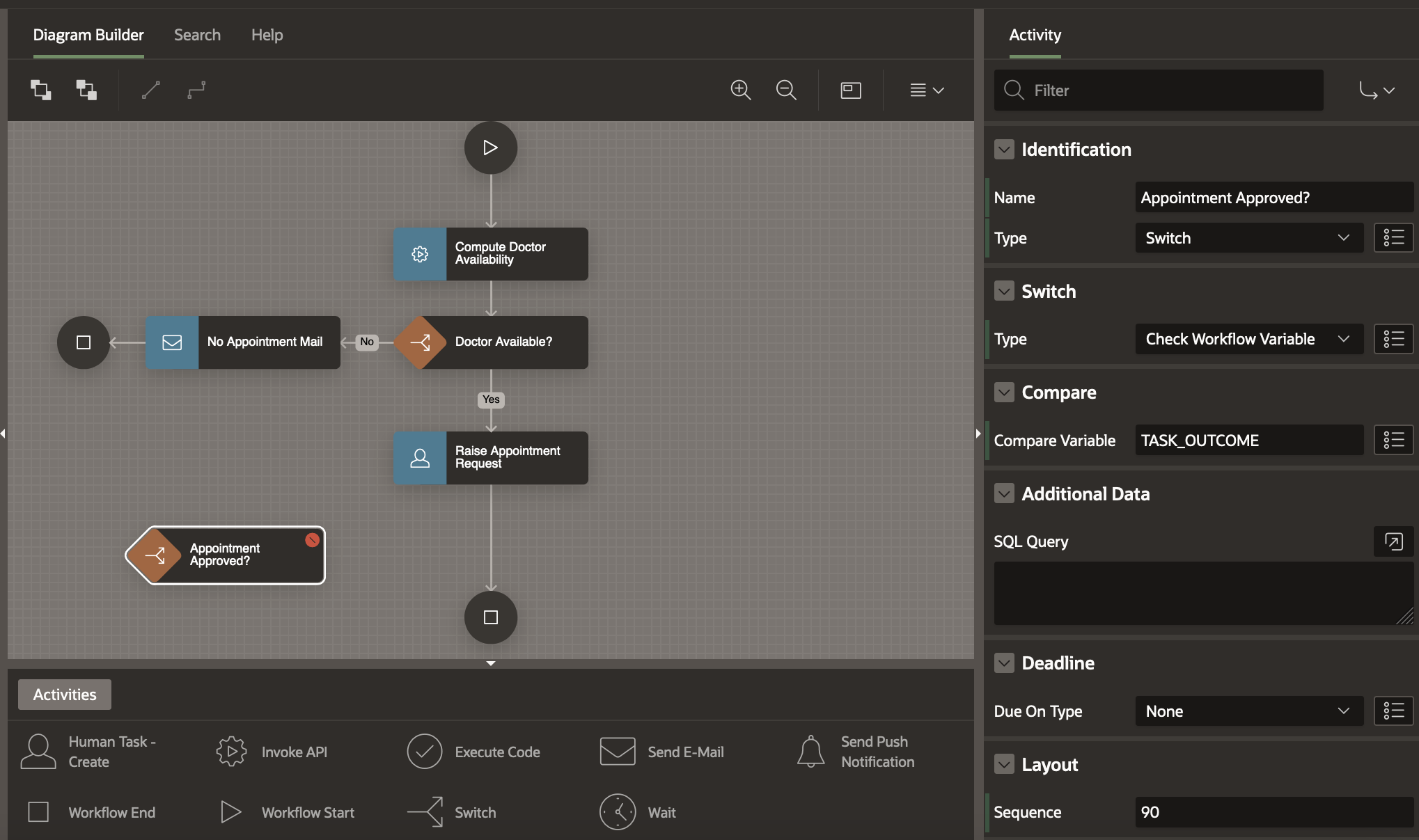Click the send to back icon

coord(86,90)
